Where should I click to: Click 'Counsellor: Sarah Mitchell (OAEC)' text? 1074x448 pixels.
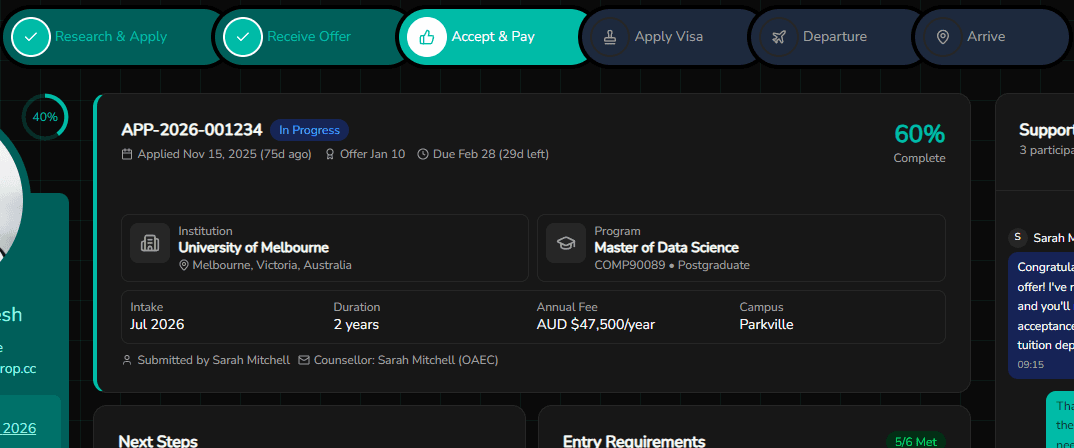click(405, 360)
